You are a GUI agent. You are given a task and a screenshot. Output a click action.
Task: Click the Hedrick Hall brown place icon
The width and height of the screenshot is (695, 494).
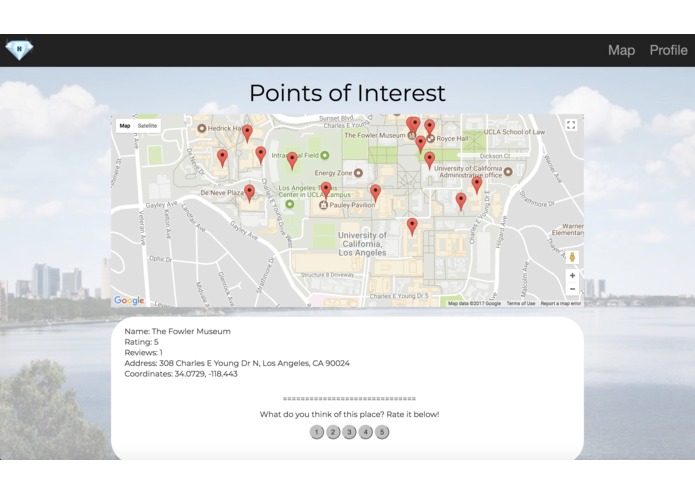pyautogui.click(x=202, y=128)
